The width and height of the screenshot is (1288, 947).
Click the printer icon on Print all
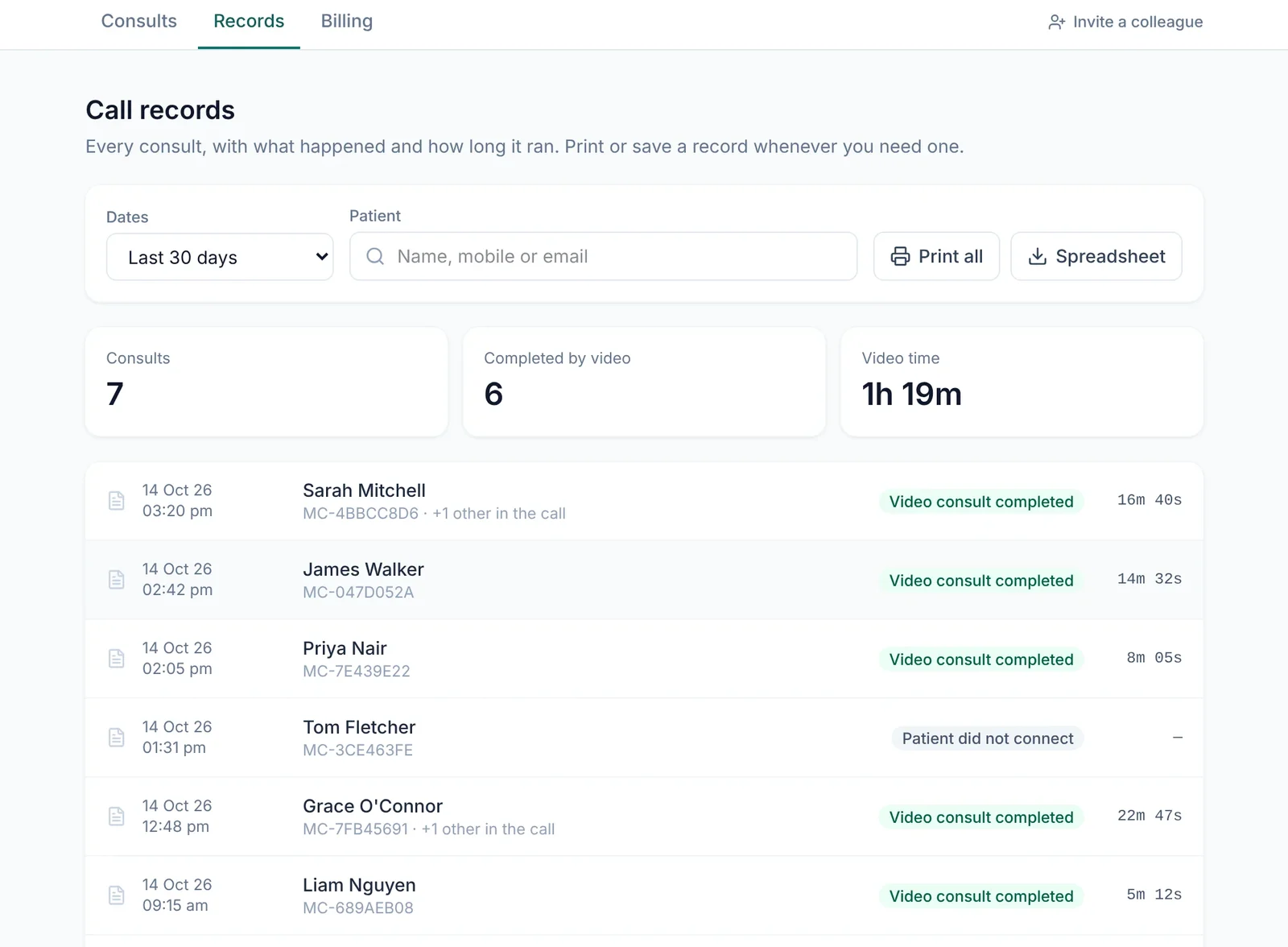900,256
